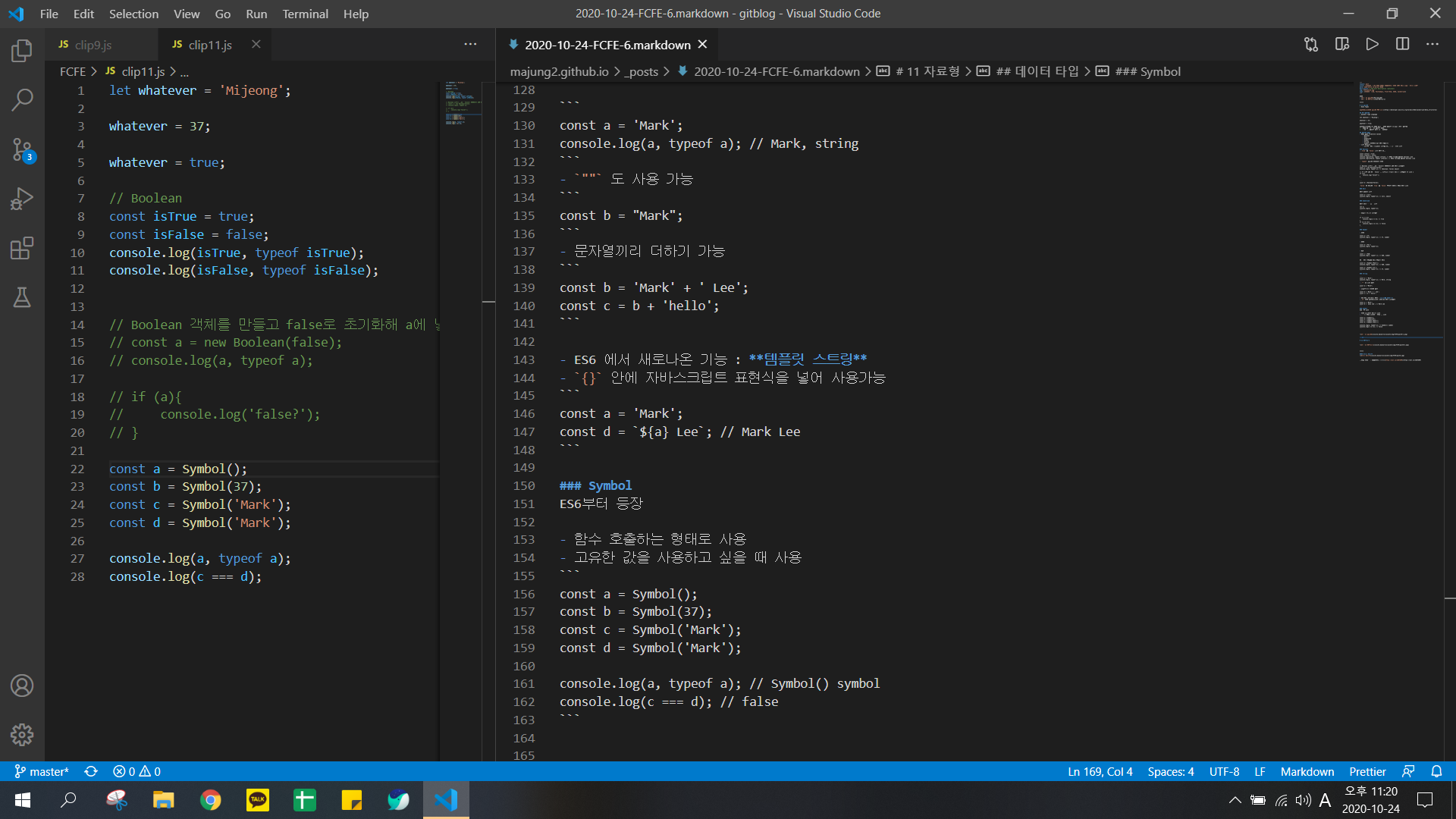The height and width of the screenshot is (819, 1456).
Task: Toggle the IME input mode indicator A
Action: click(x=1325, y=800)
